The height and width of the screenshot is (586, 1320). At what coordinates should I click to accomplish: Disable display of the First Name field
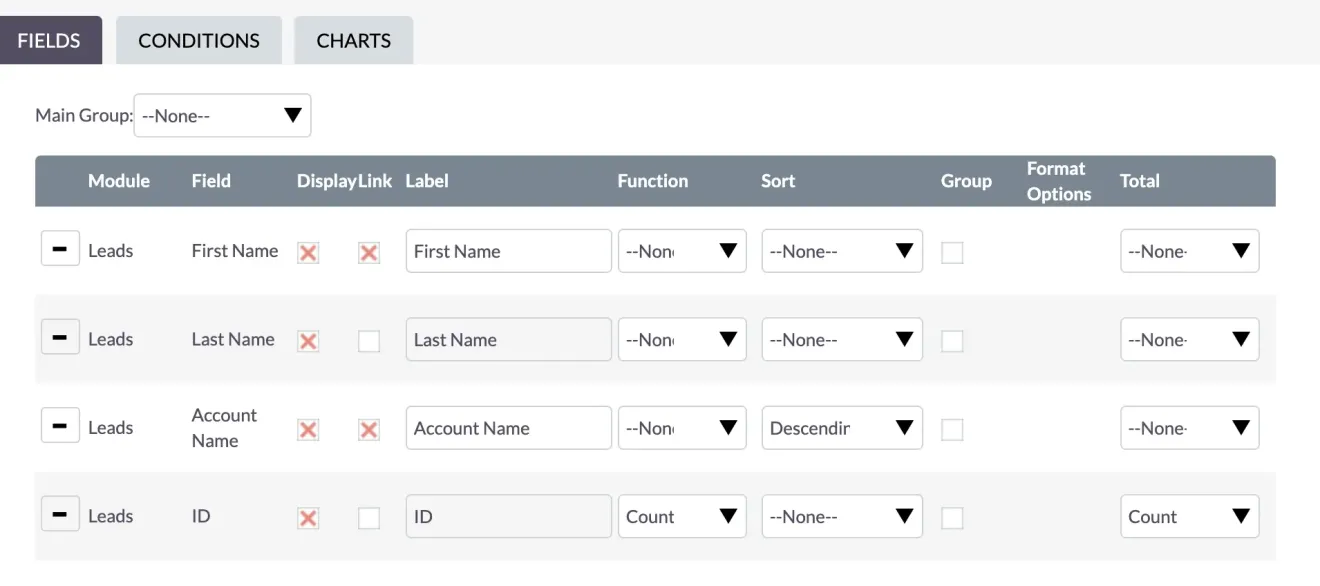pos(307,253)
